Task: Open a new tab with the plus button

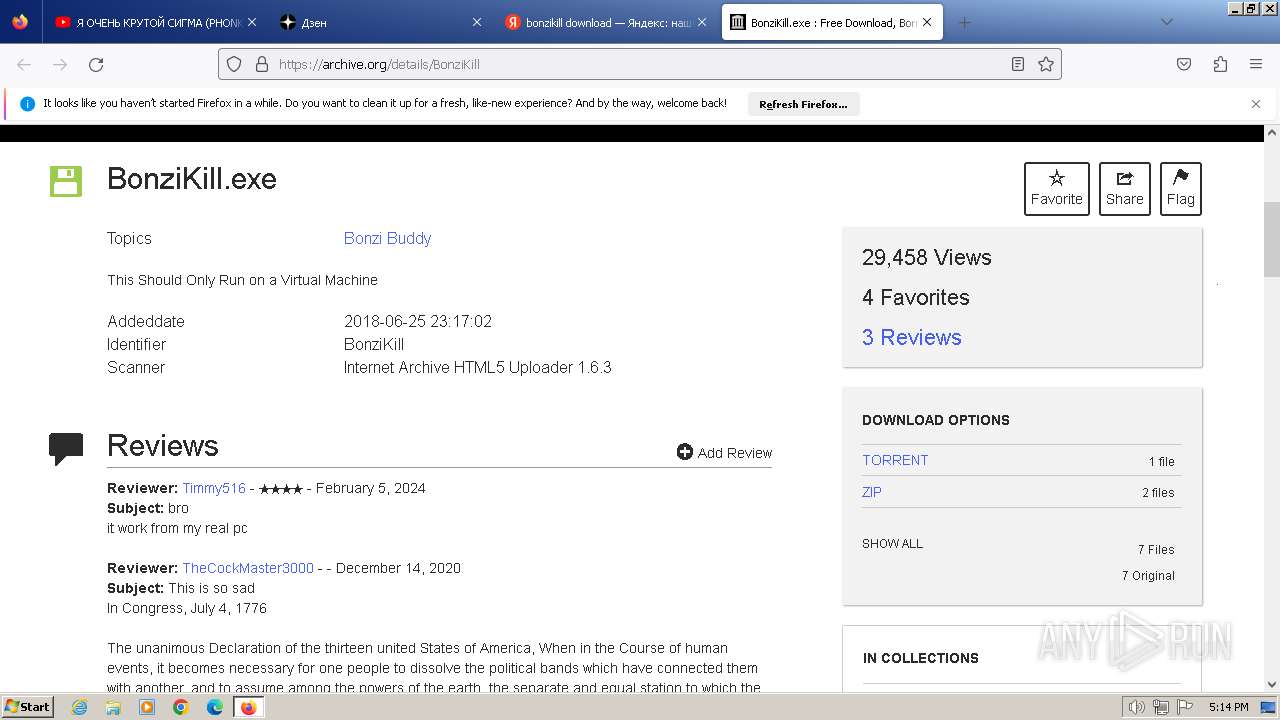Action: 964,22
